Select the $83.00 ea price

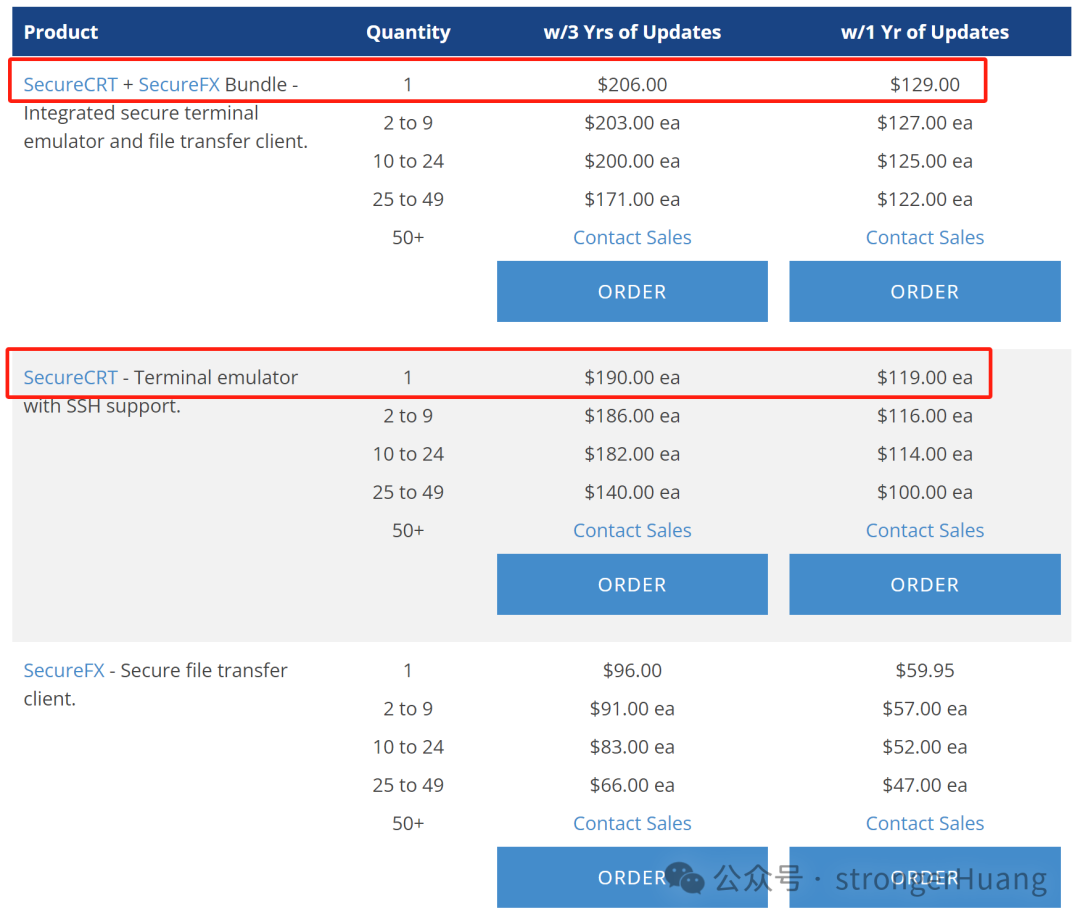click(x=632, y=747)
